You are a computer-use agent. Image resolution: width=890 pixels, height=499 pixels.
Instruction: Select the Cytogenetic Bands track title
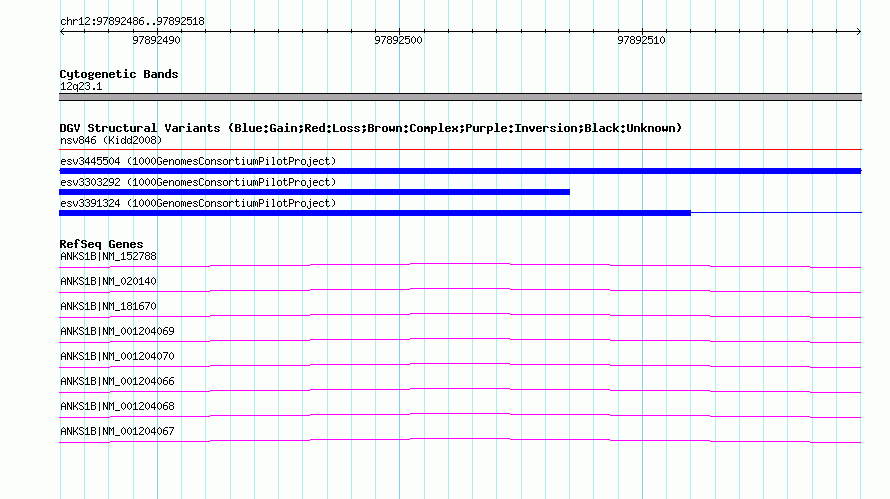click(x=119, y=74)
